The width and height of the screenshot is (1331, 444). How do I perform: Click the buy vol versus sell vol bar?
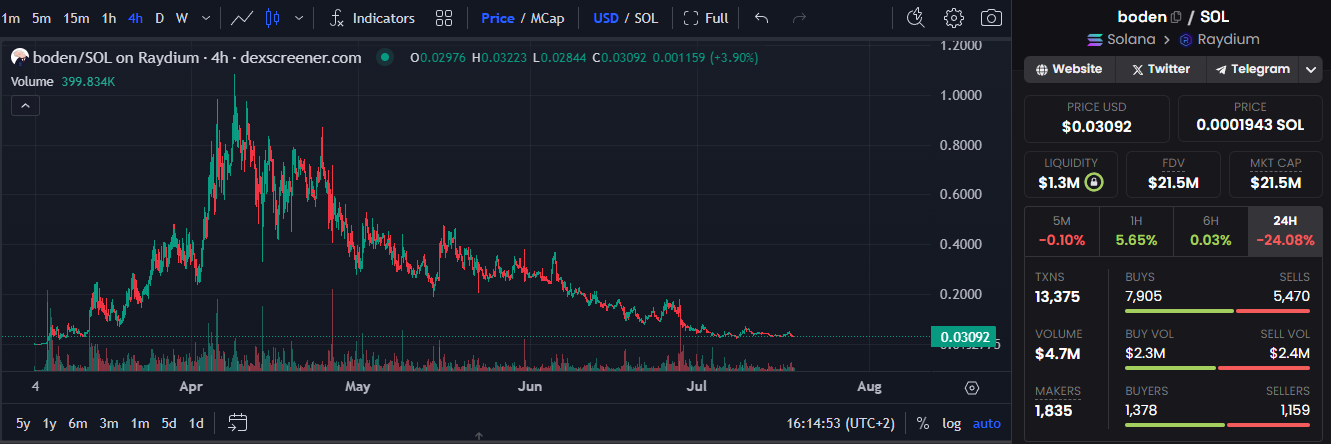click(1217, 368)
